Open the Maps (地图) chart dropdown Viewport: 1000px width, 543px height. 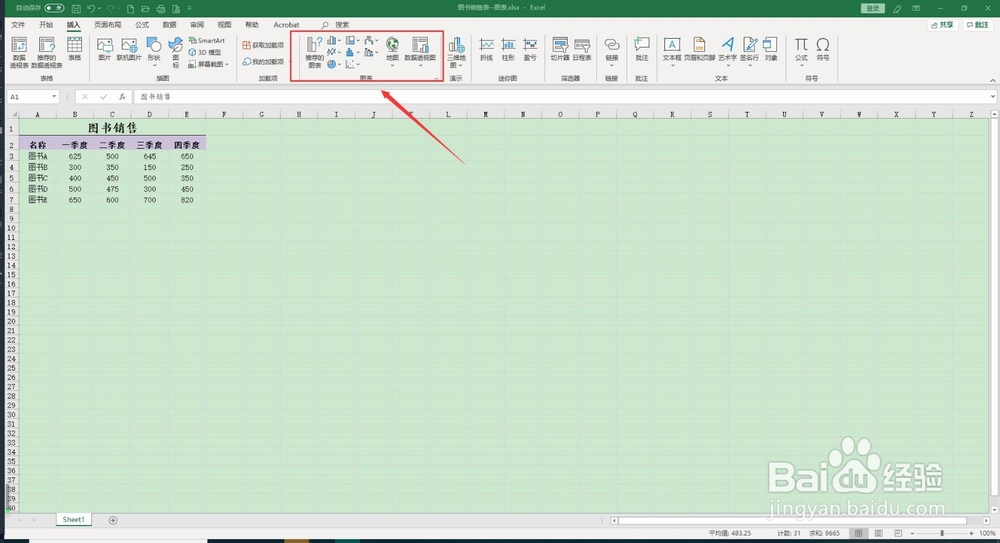click(x=392, y=52)
